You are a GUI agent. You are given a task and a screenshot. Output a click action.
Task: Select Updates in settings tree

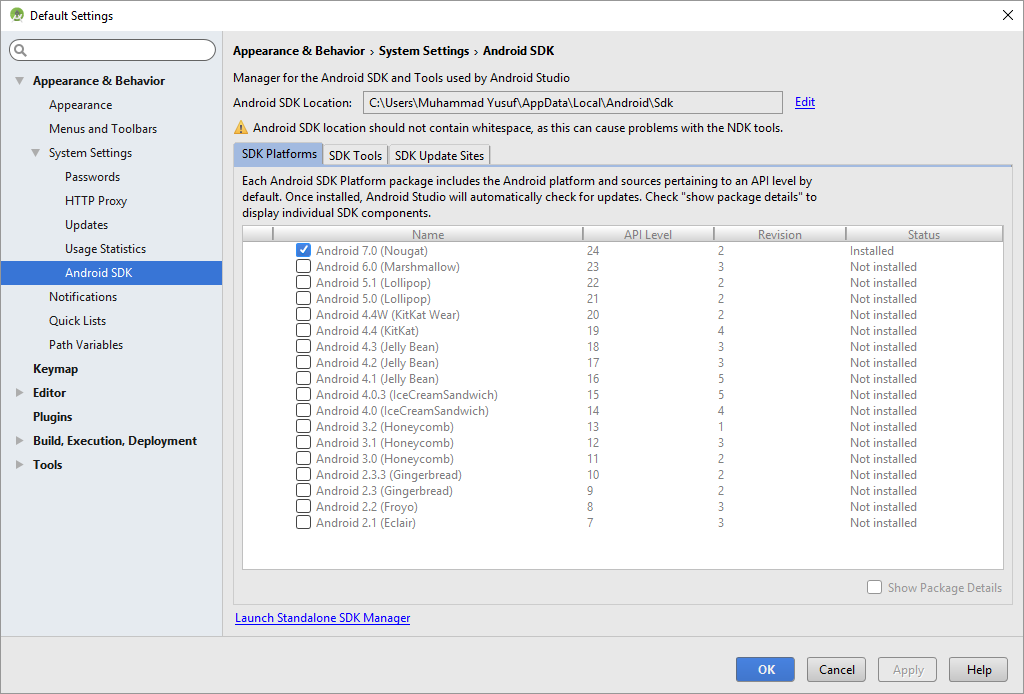[x=86, y=225]
